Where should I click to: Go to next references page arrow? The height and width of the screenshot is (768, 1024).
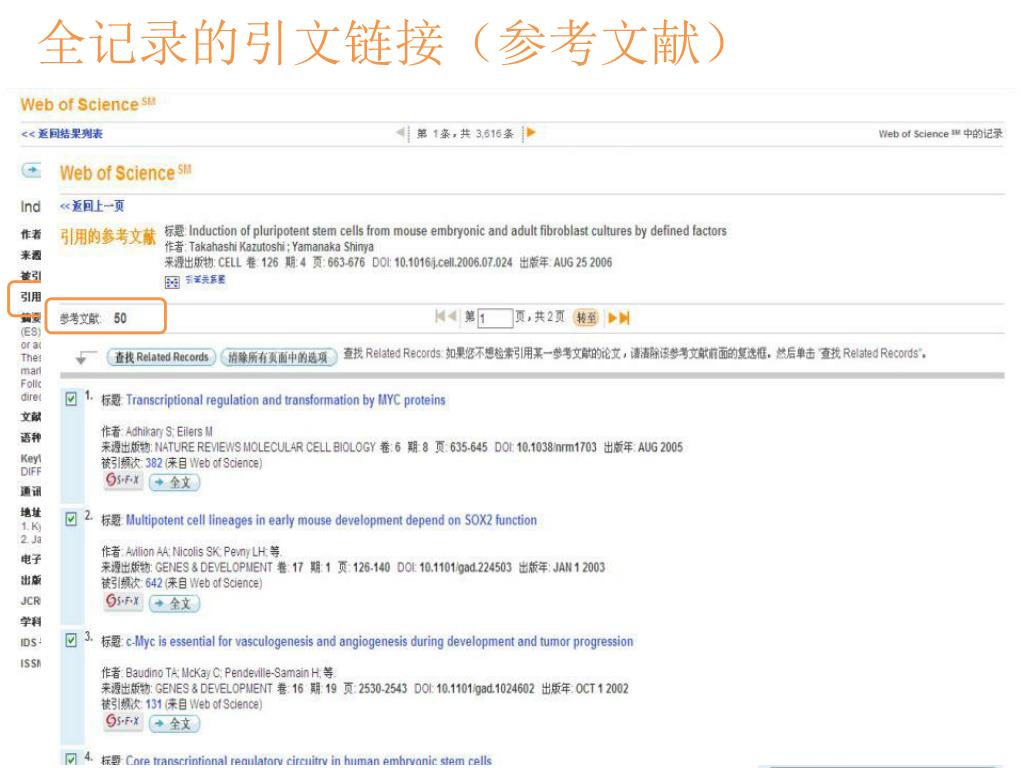(x=612, y=318)
